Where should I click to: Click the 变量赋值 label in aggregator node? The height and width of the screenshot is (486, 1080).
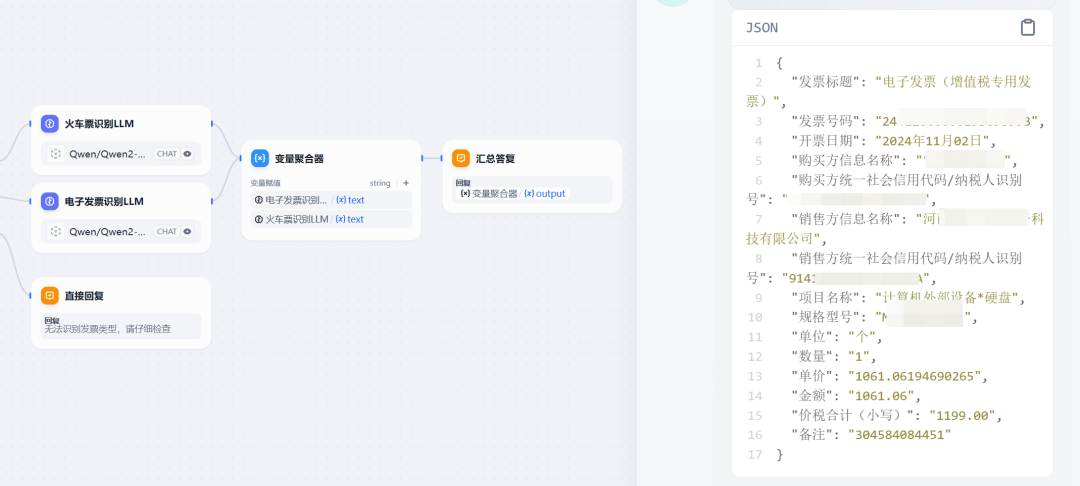(x=265, y=183)
